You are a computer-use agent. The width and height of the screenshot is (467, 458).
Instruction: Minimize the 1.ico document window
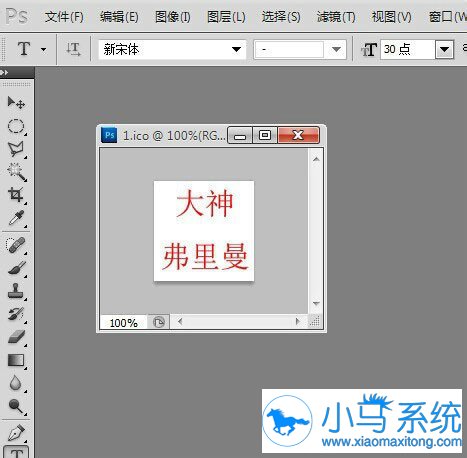pyautogui.click(x=240, y=135)
